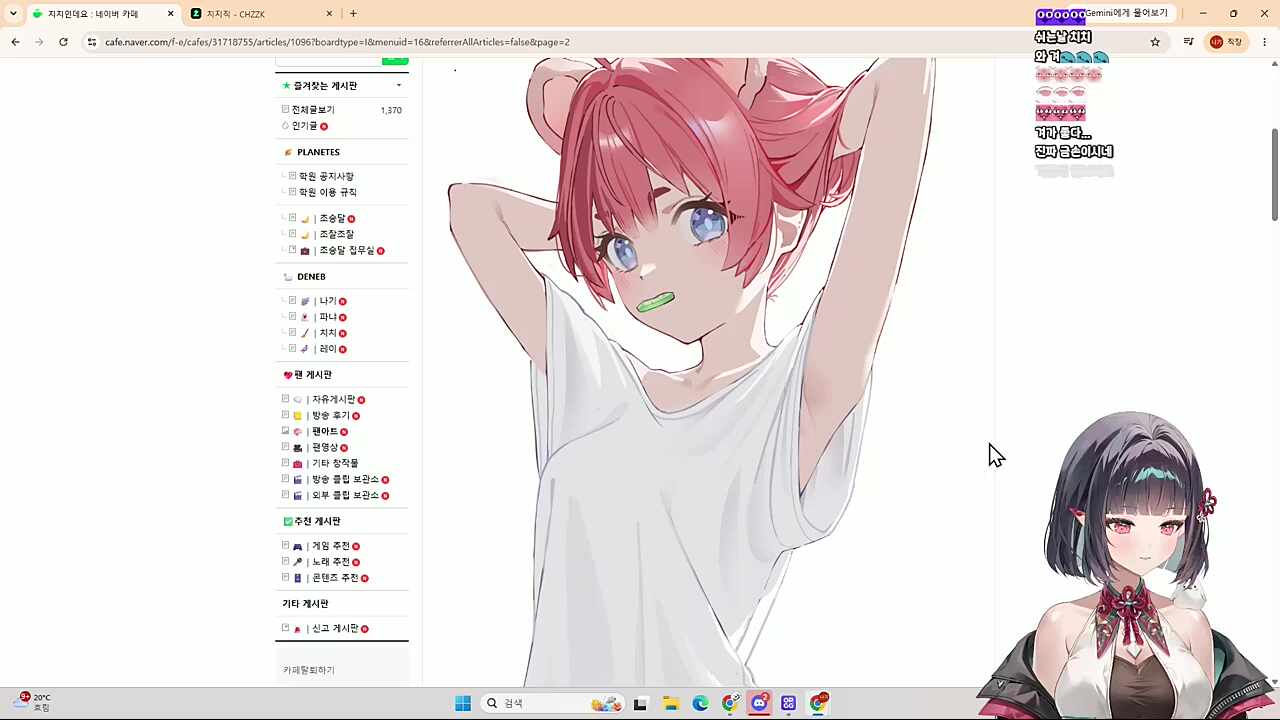Open 학원 공지사항 board
This screenshot has width=1280, height=720.
(x=326, y=176)
